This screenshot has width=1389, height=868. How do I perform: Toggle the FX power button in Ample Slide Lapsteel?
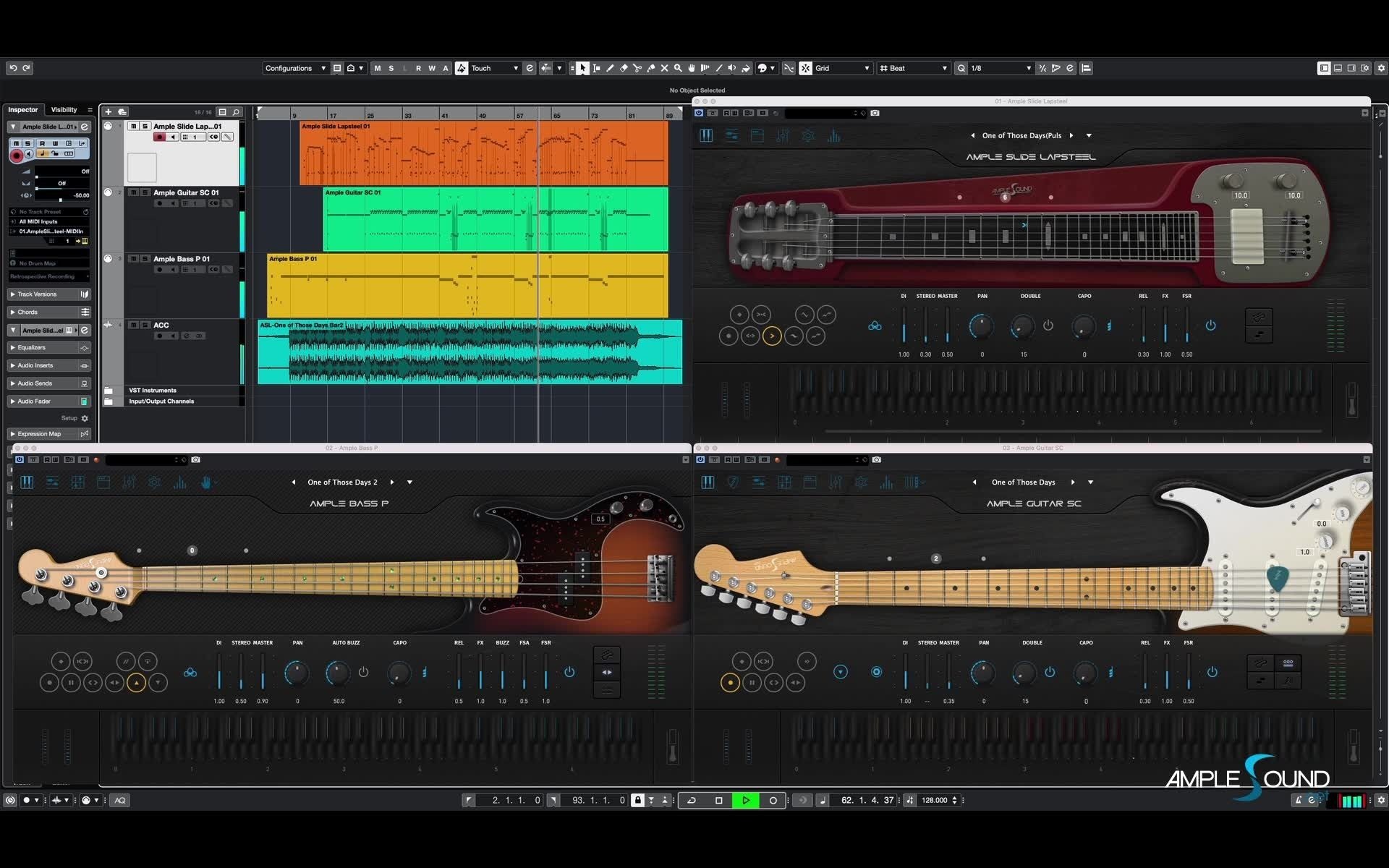1210,325
